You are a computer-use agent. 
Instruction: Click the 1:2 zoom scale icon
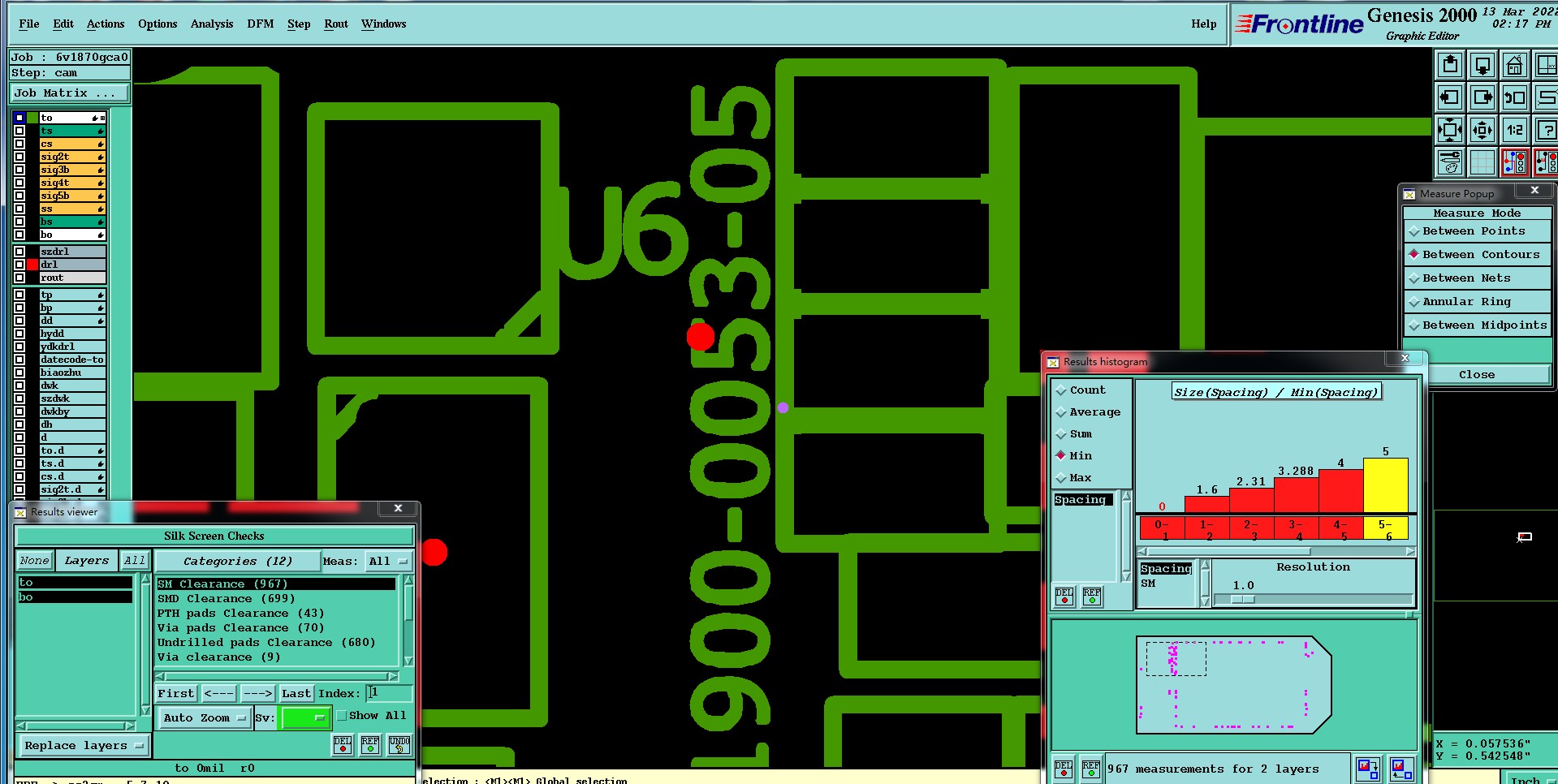click(1515, 130)
